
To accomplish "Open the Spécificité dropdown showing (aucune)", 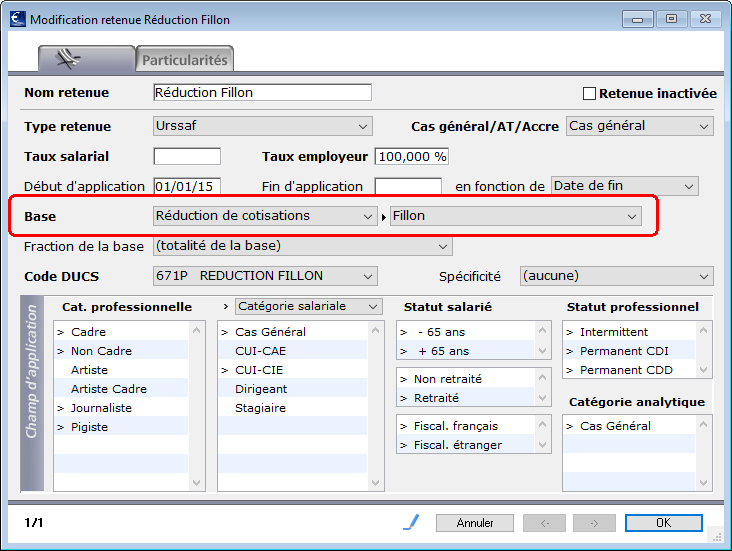I will tap(617, 276).
